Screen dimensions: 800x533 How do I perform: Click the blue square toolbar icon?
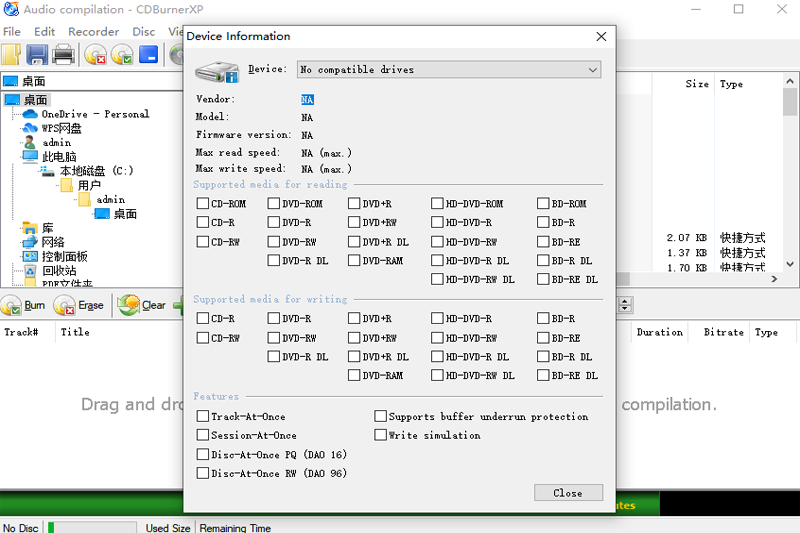click(x=148, y=55)
